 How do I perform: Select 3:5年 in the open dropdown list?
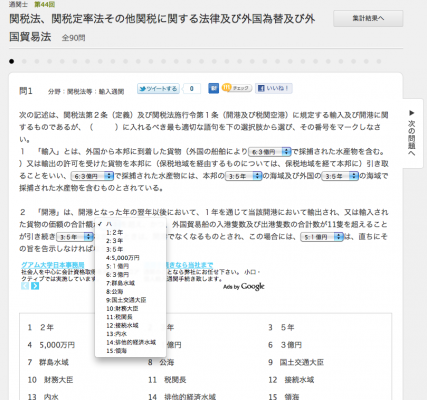pos(131,249)
